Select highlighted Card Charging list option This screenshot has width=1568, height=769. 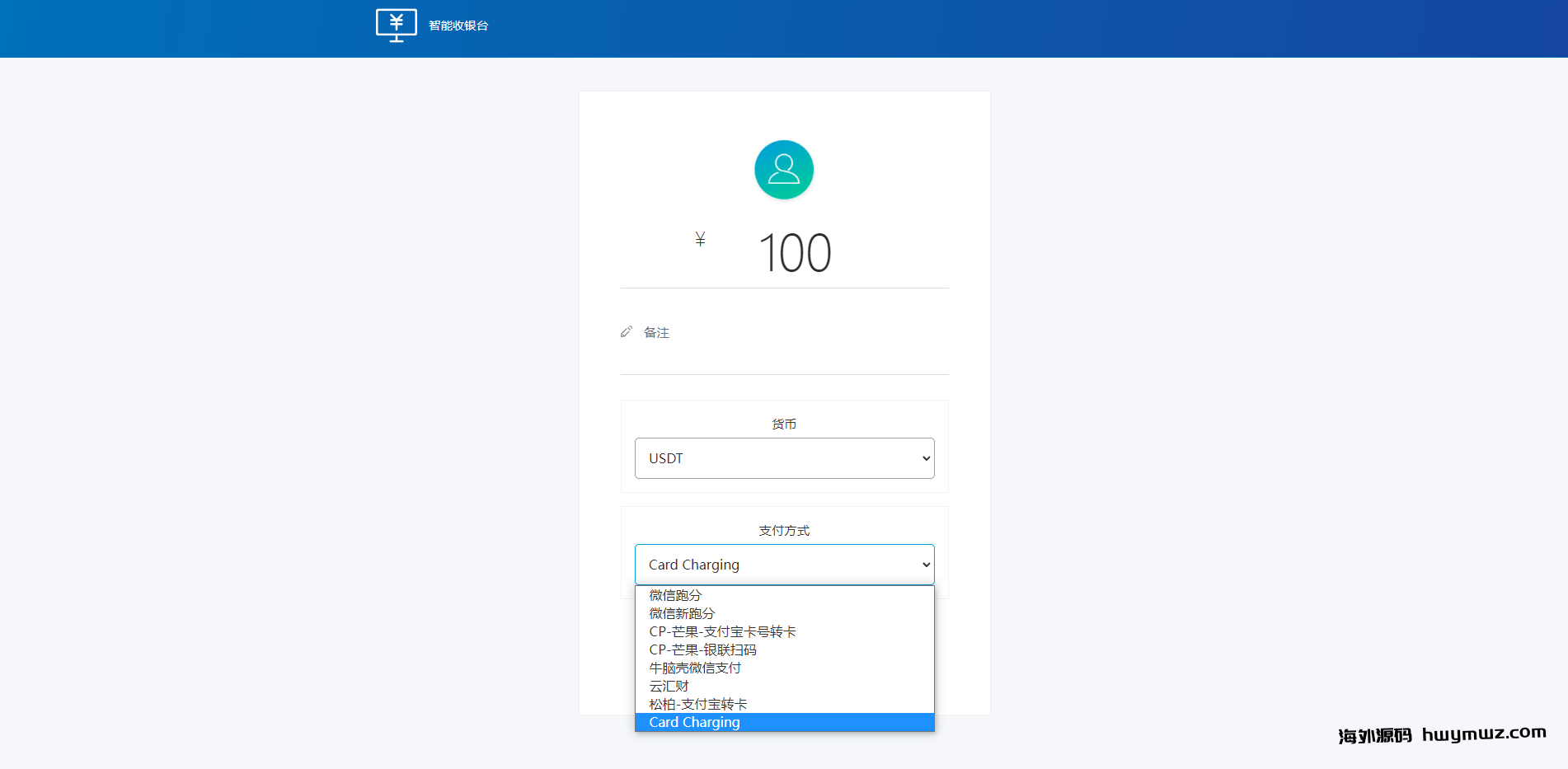tap(784, 722)
